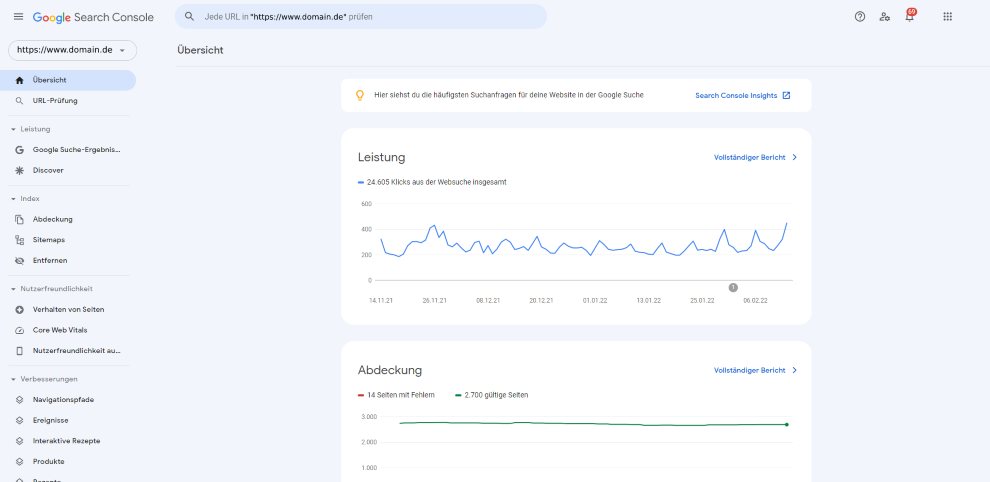The width and height of the screenshot is (990, 482).
Task: Click the 26.11.21 date label
Action: click(x=435, y=301)
